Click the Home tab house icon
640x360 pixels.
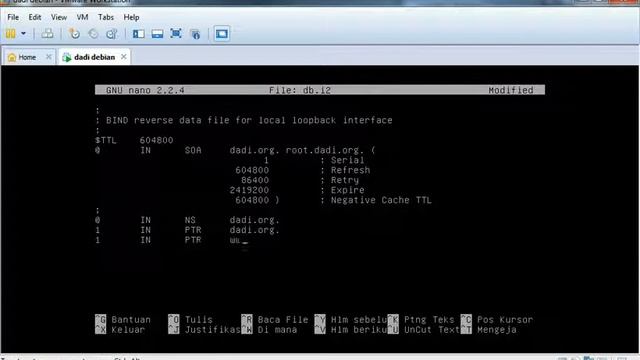pos(12,57)
